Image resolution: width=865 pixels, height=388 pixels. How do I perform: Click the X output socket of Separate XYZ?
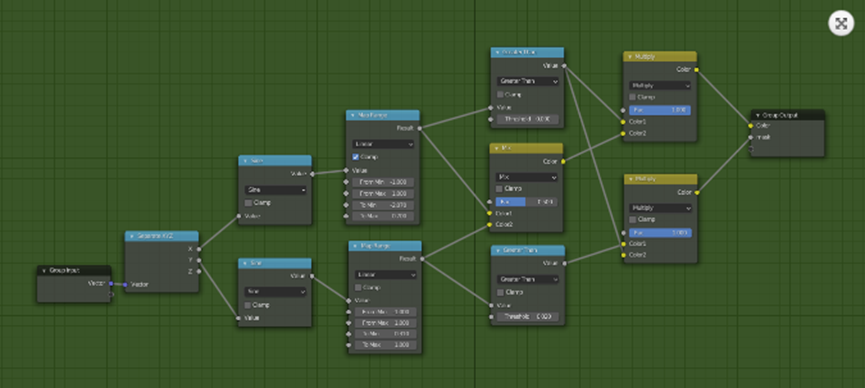click(x=199, y=249)
